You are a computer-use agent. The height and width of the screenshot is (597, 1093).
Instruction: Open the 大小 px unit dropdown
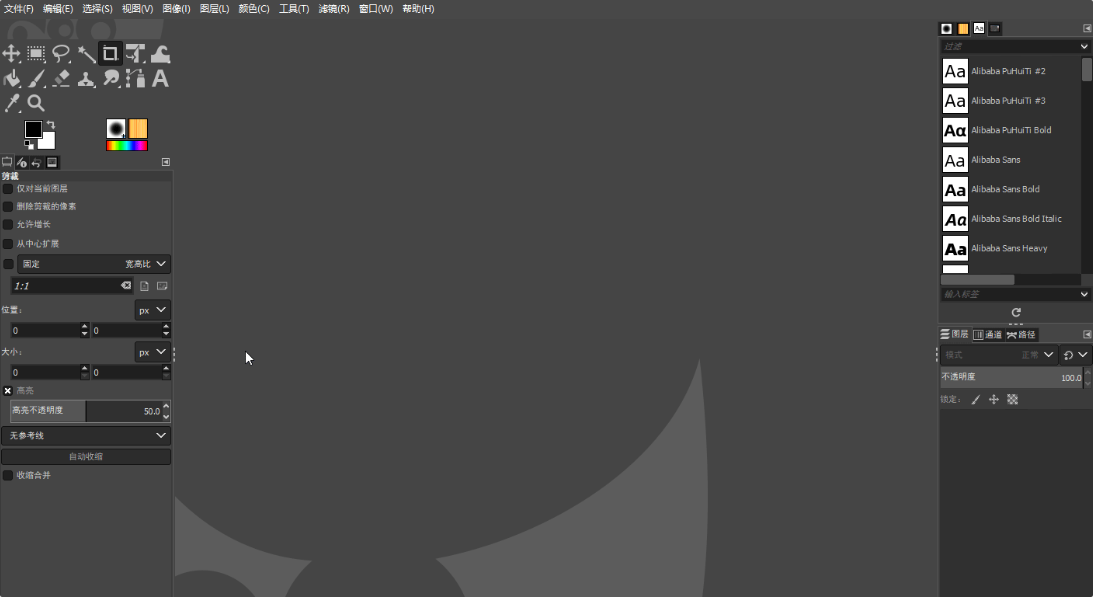153,352
